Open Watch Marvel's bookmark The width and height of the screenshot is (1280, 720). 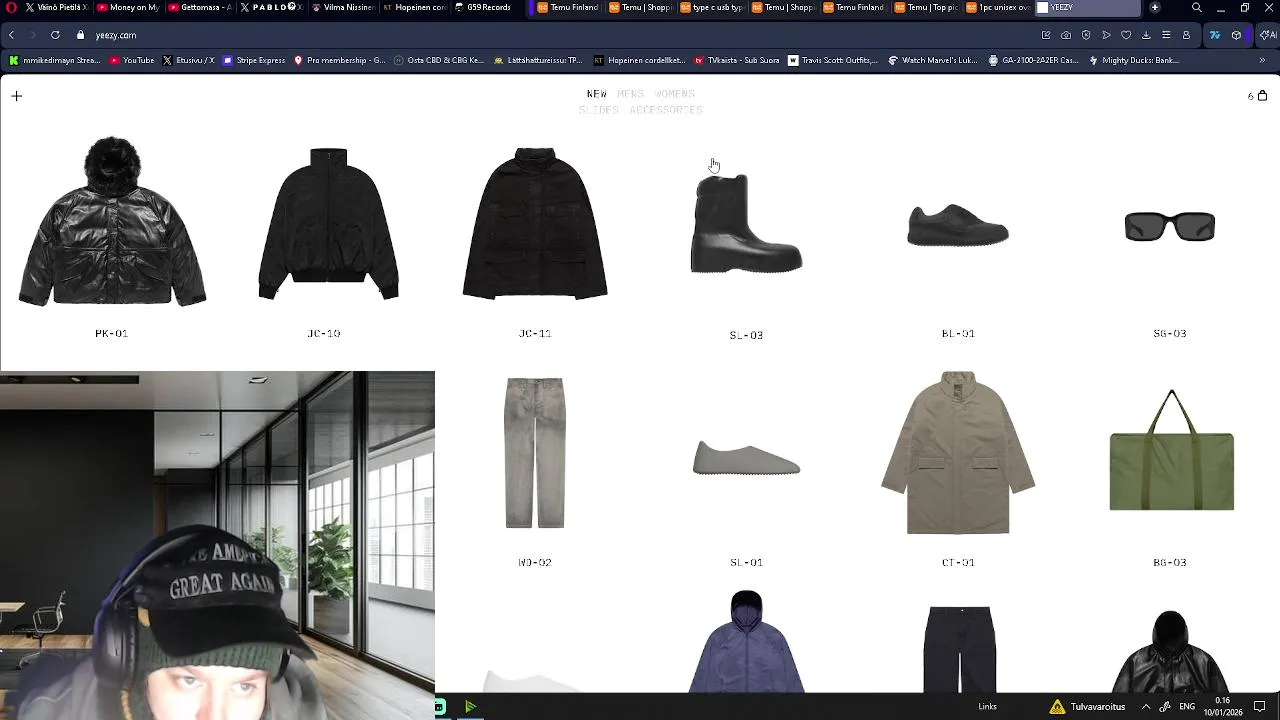pyautogui.click(x=933, y=60)
